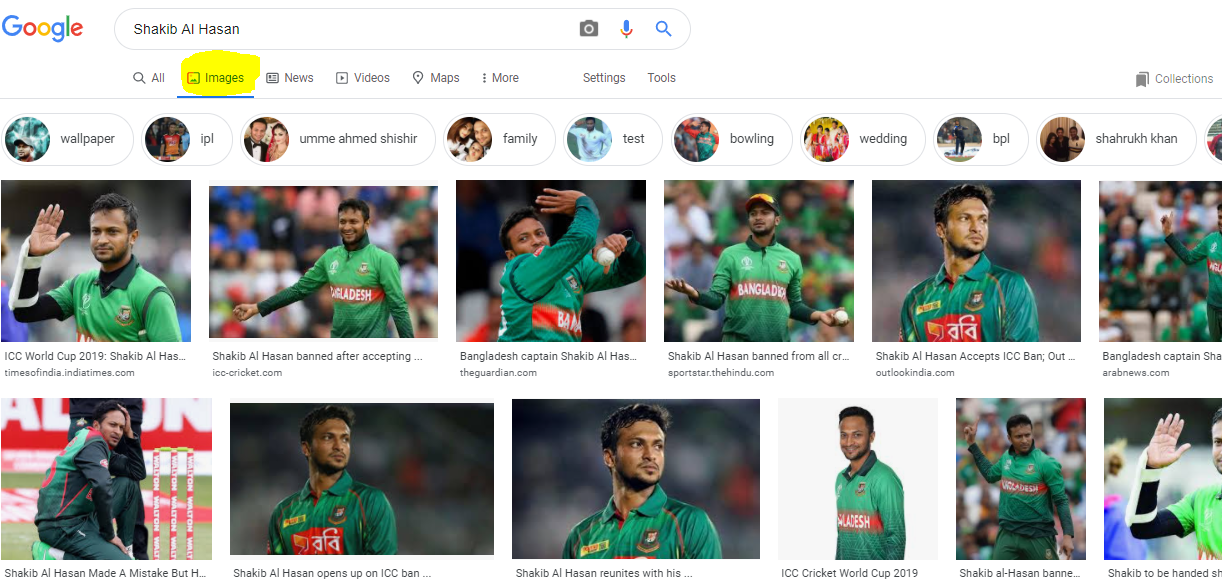
Task: Click the voice search microphone icon
Action: coord(626,29)
